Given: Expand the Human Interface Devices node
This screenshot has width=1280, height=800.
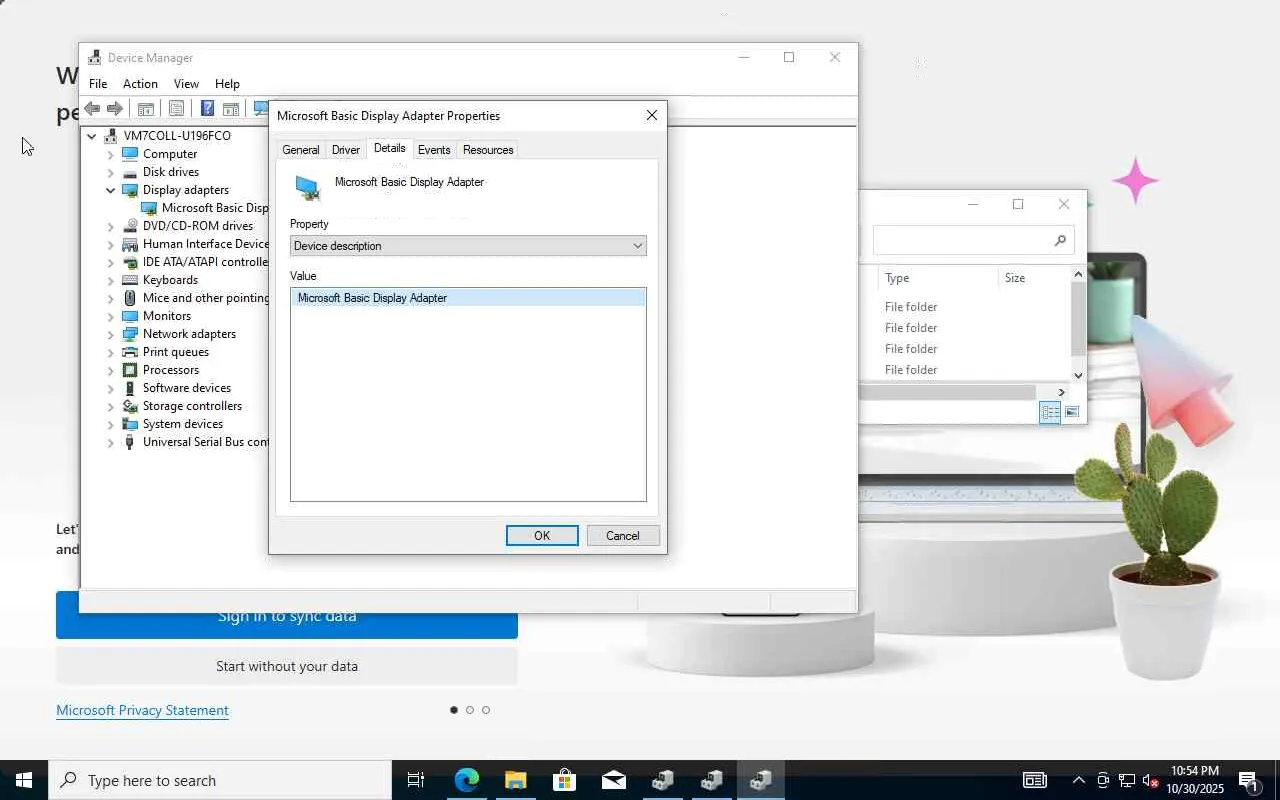Looking at the screenshot, I should point(111,244).
